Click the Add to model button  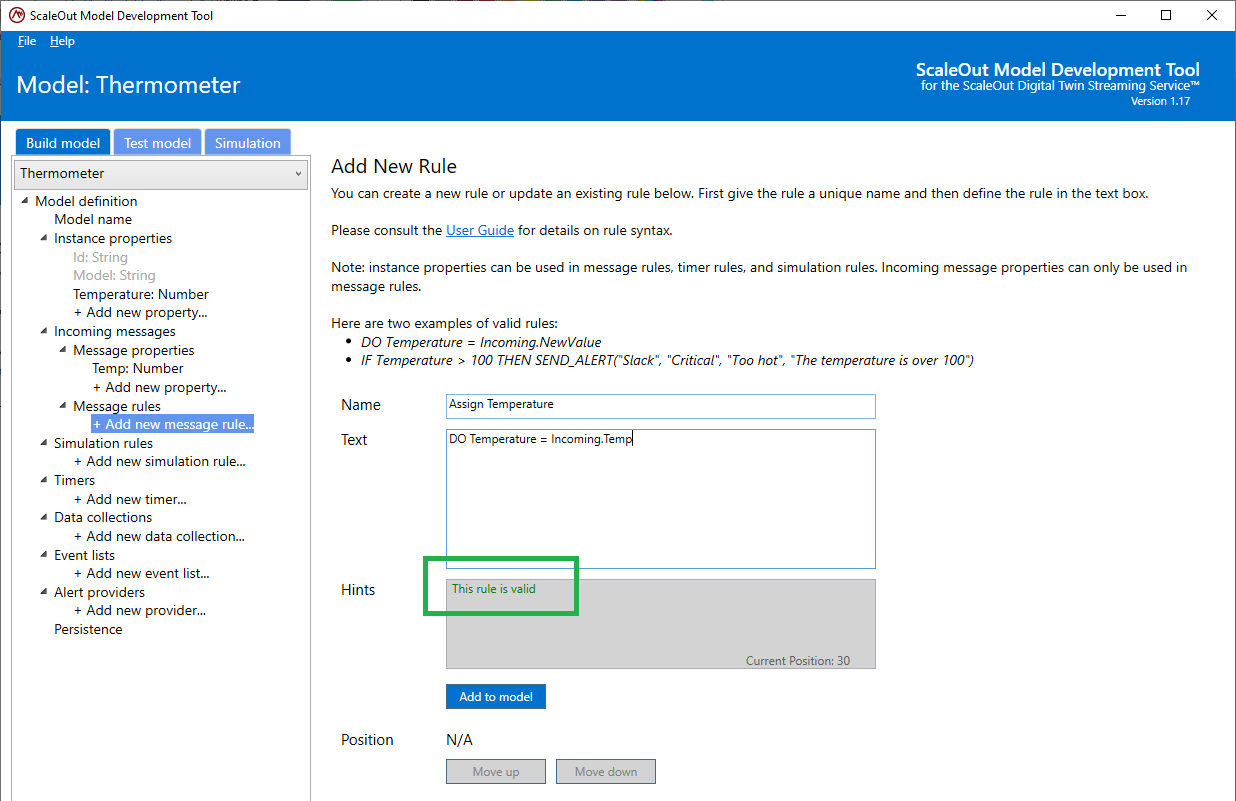tap(496, 696)
